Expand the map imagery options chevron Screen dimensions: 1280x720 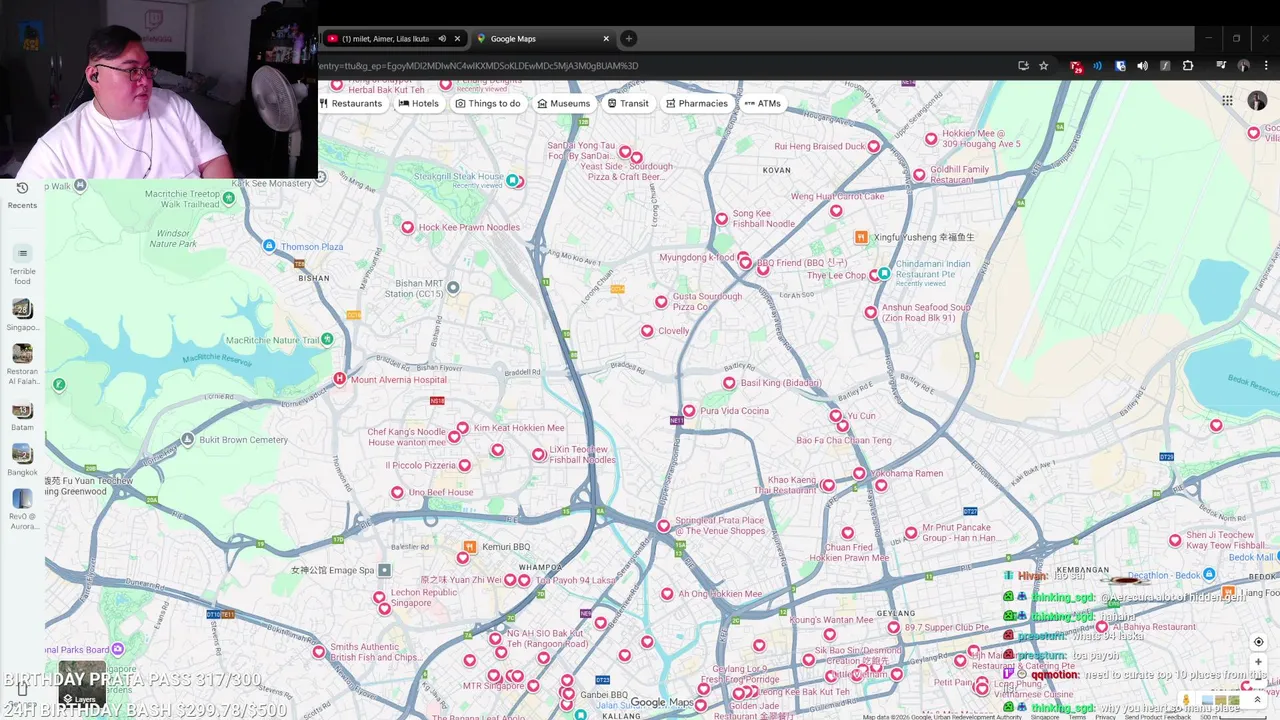[x=1257, y=700]
